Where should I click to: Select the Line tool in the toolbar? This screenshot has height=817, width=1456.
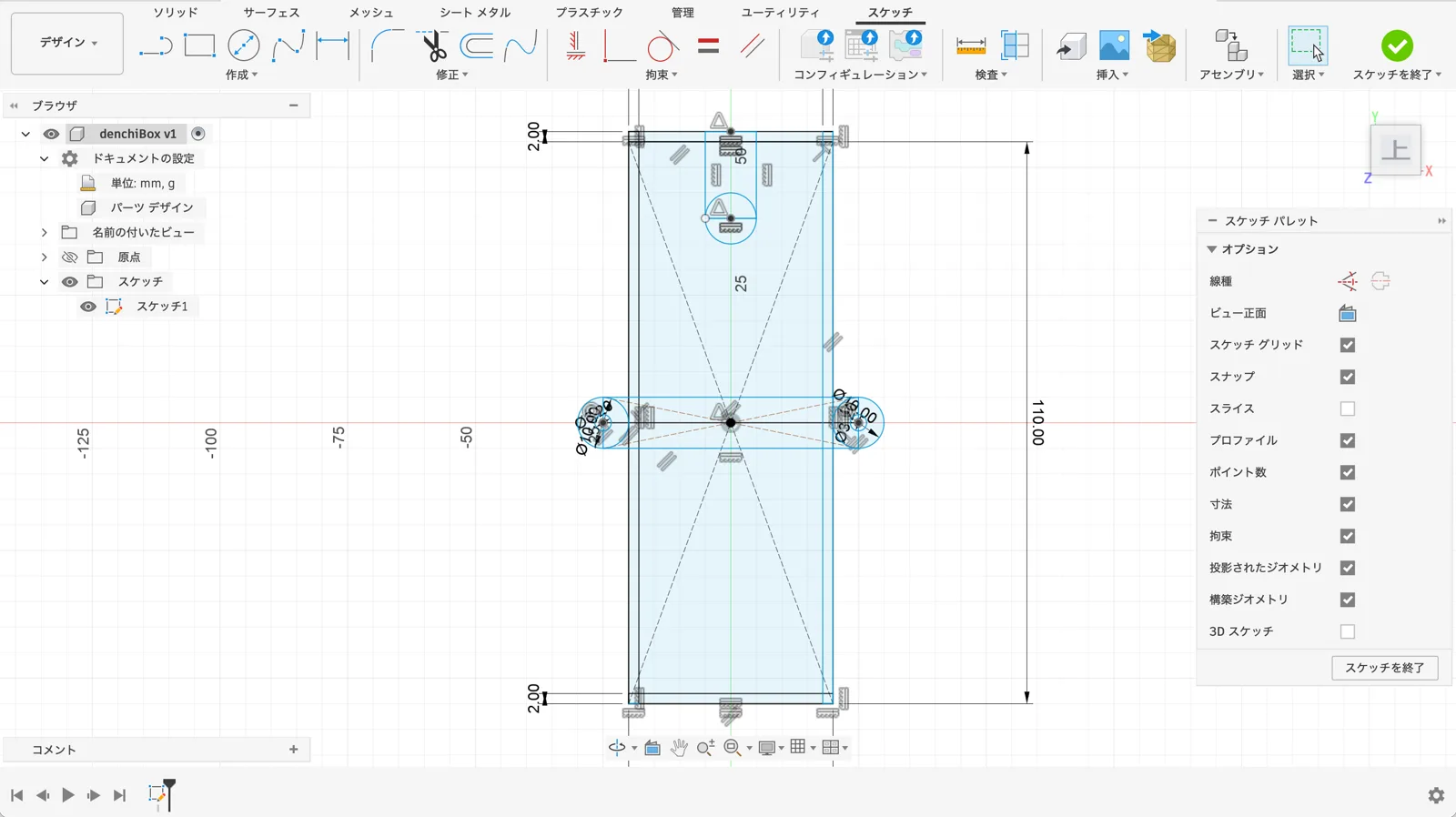click(156, 45)
